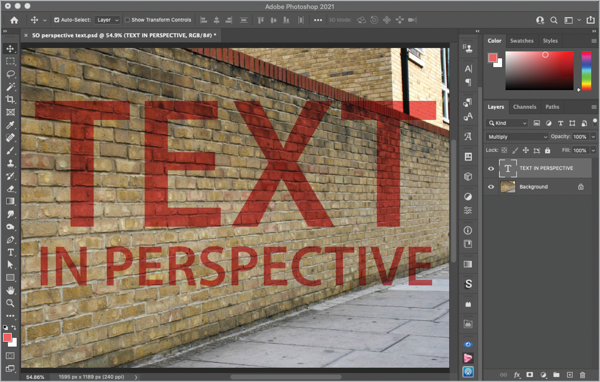Select the Eyedropper tool

click(10, 125)
